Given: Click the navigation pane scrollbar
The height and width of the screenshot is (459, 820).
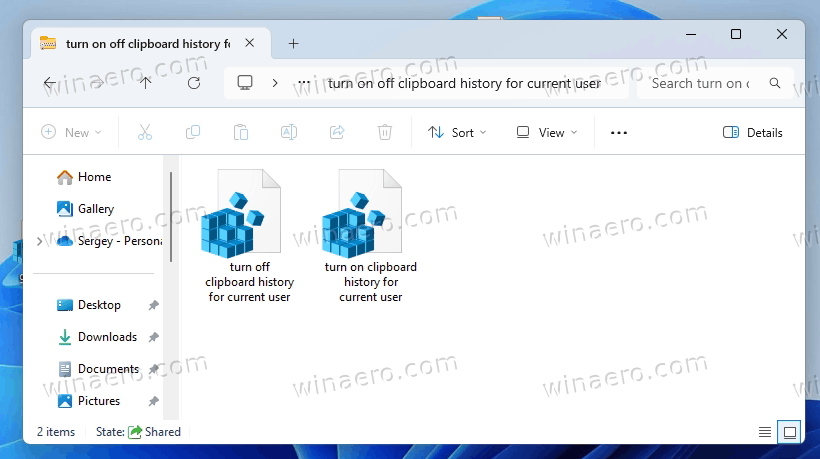Looking at the screenshot, I should point(171,217).
